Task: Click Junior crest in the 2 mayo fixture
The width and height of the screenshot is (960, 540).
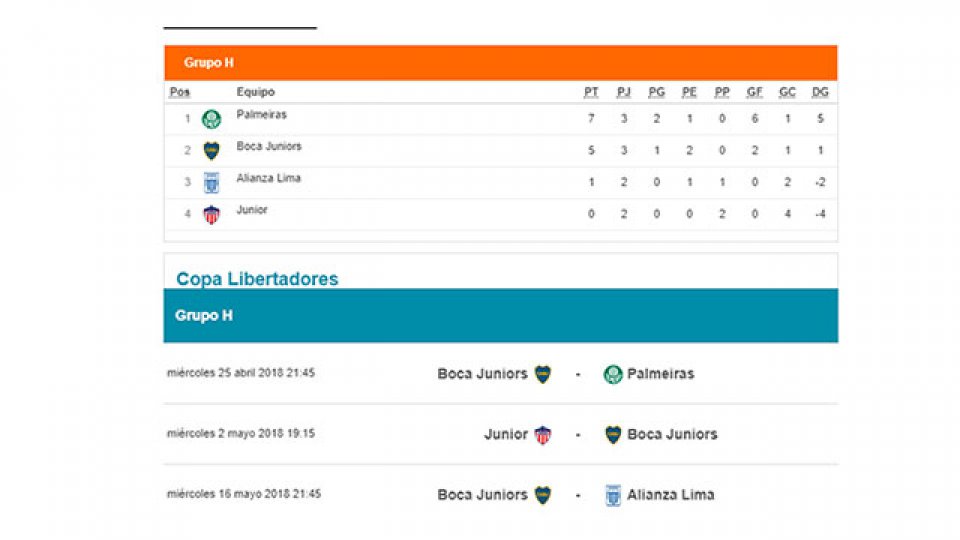Action: point(542,435)
